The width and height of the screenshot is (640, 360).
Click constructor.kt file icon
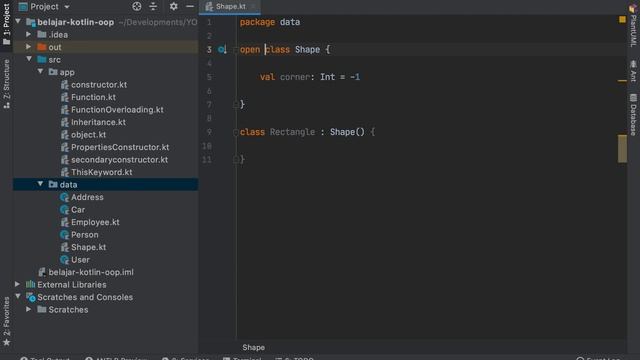coord(64,84)
